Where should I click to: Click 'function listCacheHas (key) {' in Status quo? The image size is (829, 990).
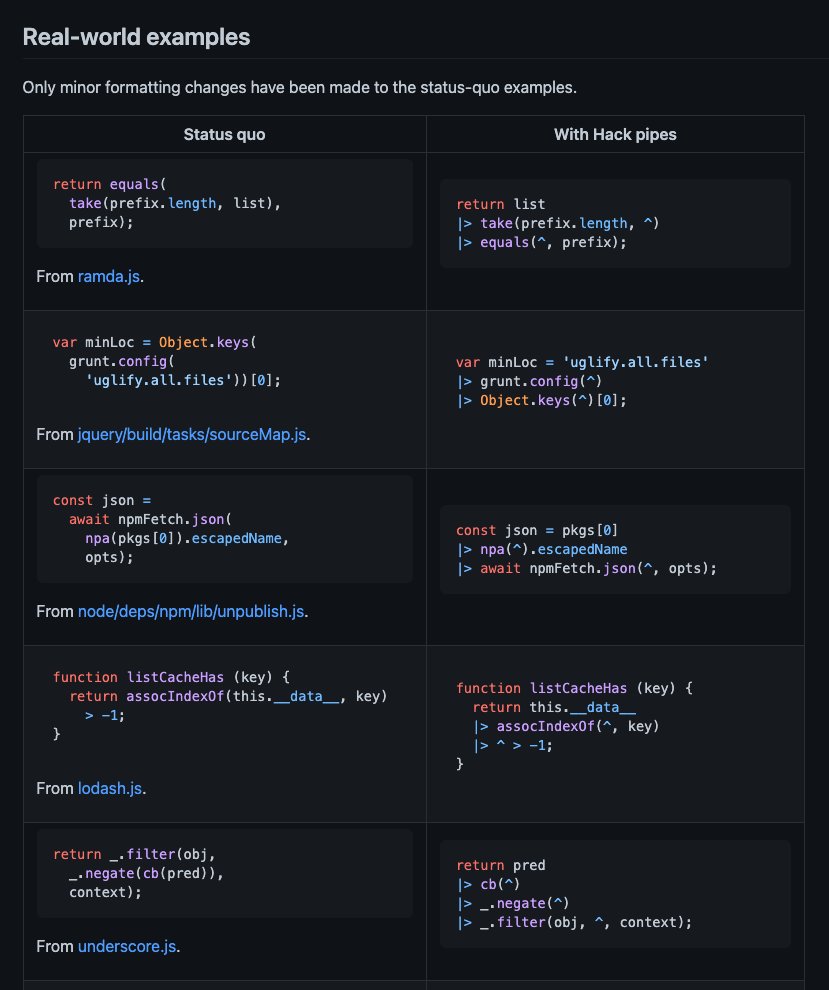tap(171, 677)
